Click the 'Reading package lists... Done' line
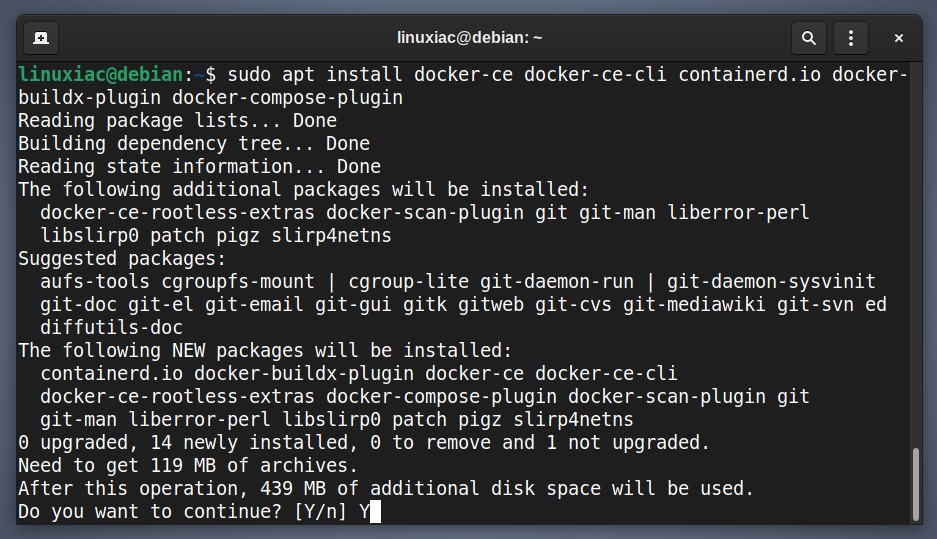 click(177, 121)
